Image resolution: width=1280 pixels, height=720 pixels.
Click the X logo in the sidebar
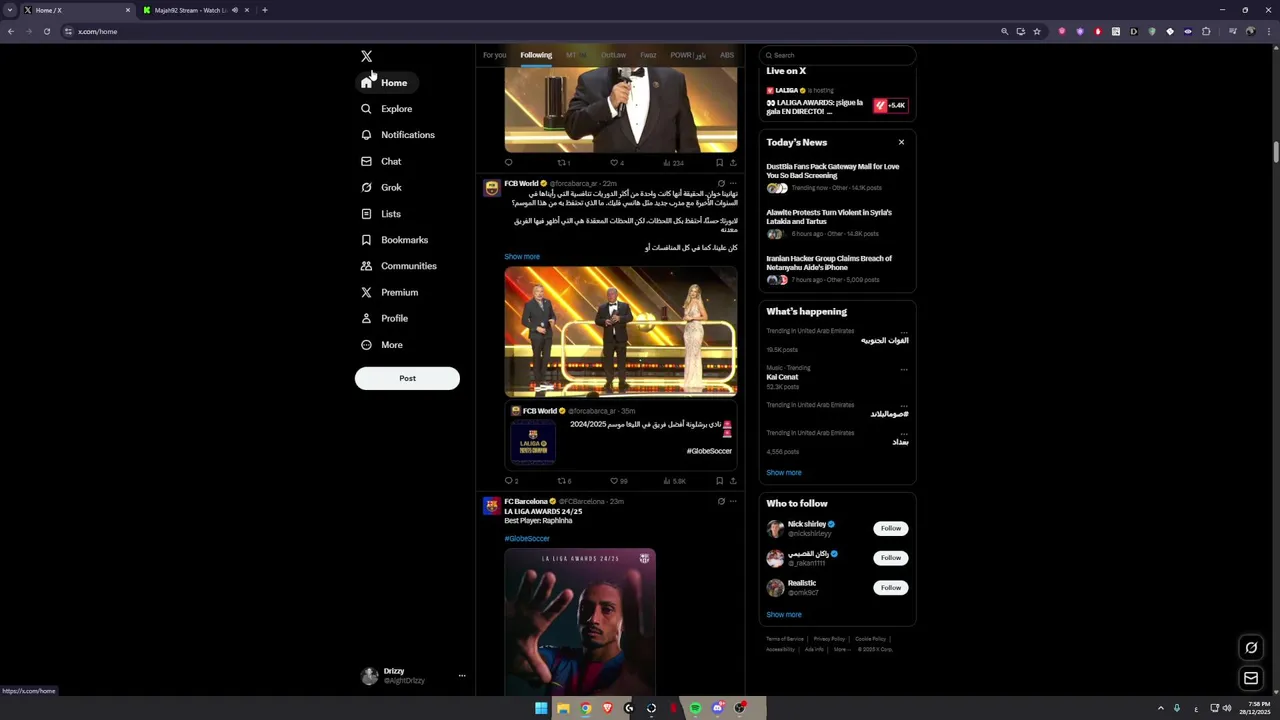[x=366, y=56]
